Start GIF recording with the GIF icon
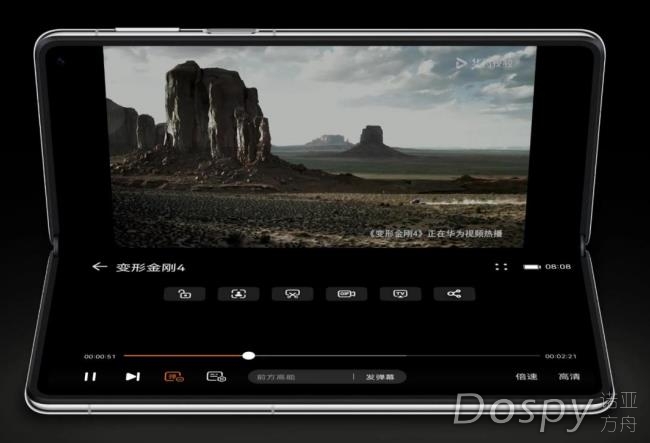 point(346,294)
